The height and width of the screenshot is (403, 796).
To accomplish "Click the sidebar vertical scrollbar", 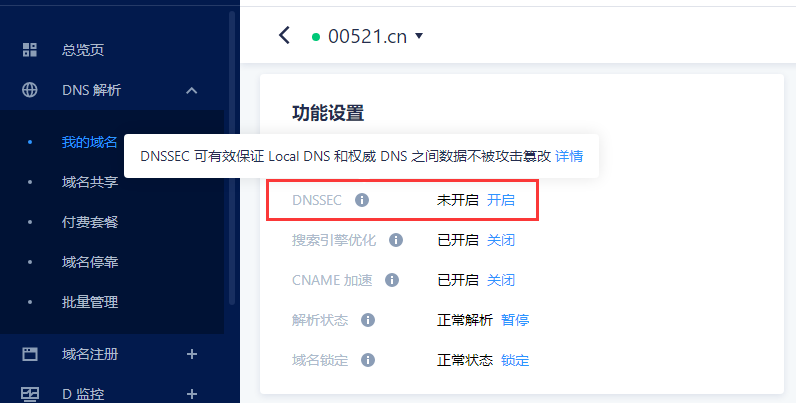I will coord(232,157).
